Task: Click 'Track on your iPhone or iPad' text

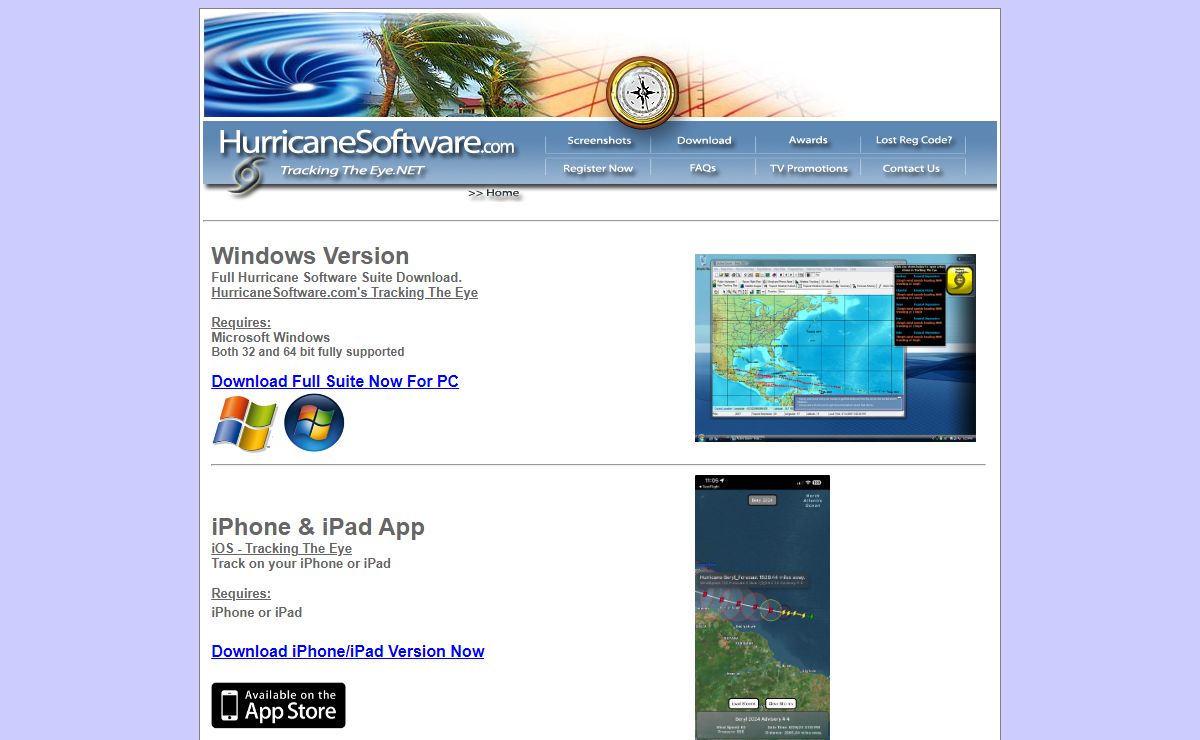Action: click(301, 564)
